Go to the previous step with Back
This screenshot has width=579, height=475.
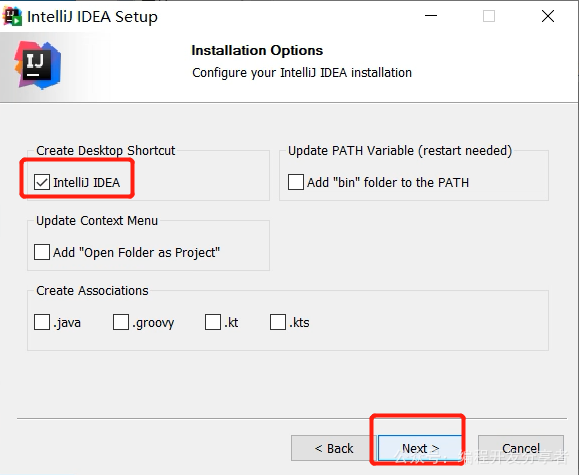pyautogui.click(x=333, y=448)
